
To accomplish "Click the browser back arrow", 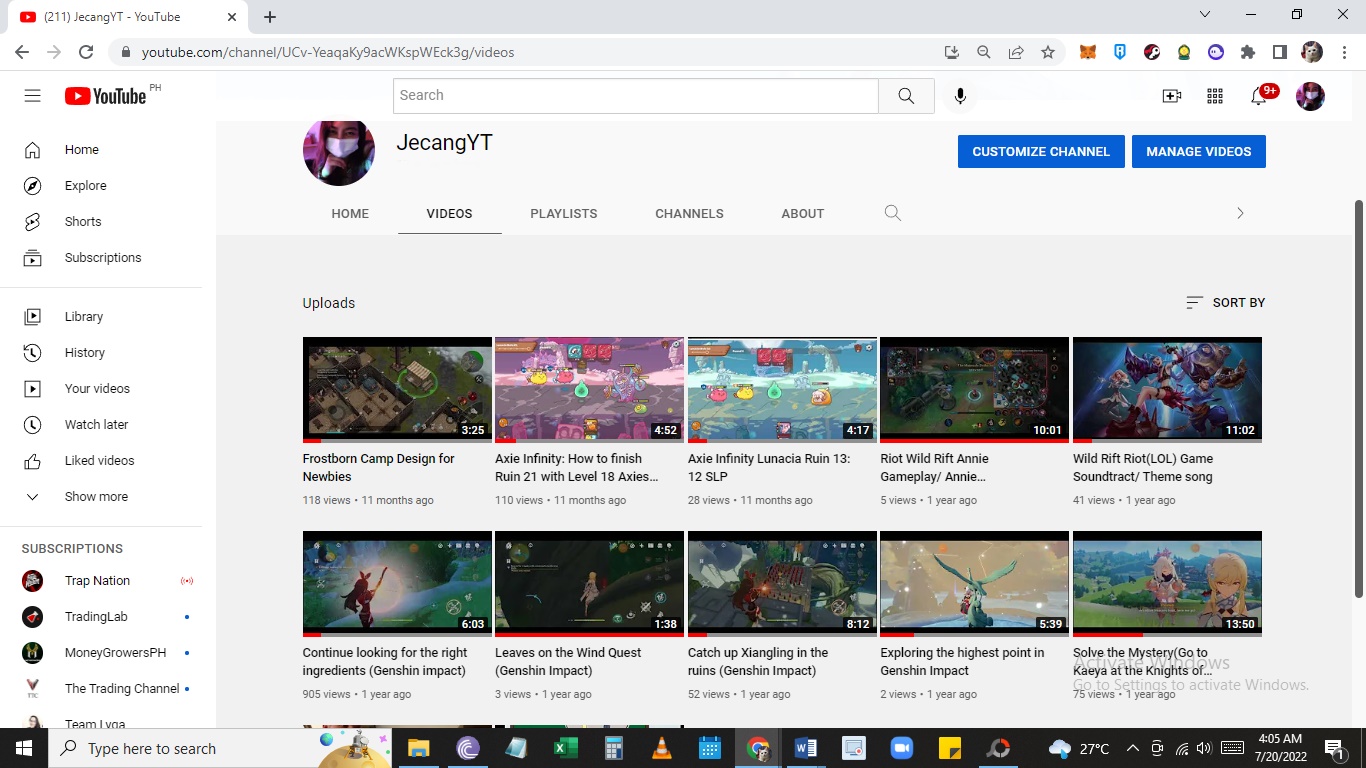I will (22, 52).
